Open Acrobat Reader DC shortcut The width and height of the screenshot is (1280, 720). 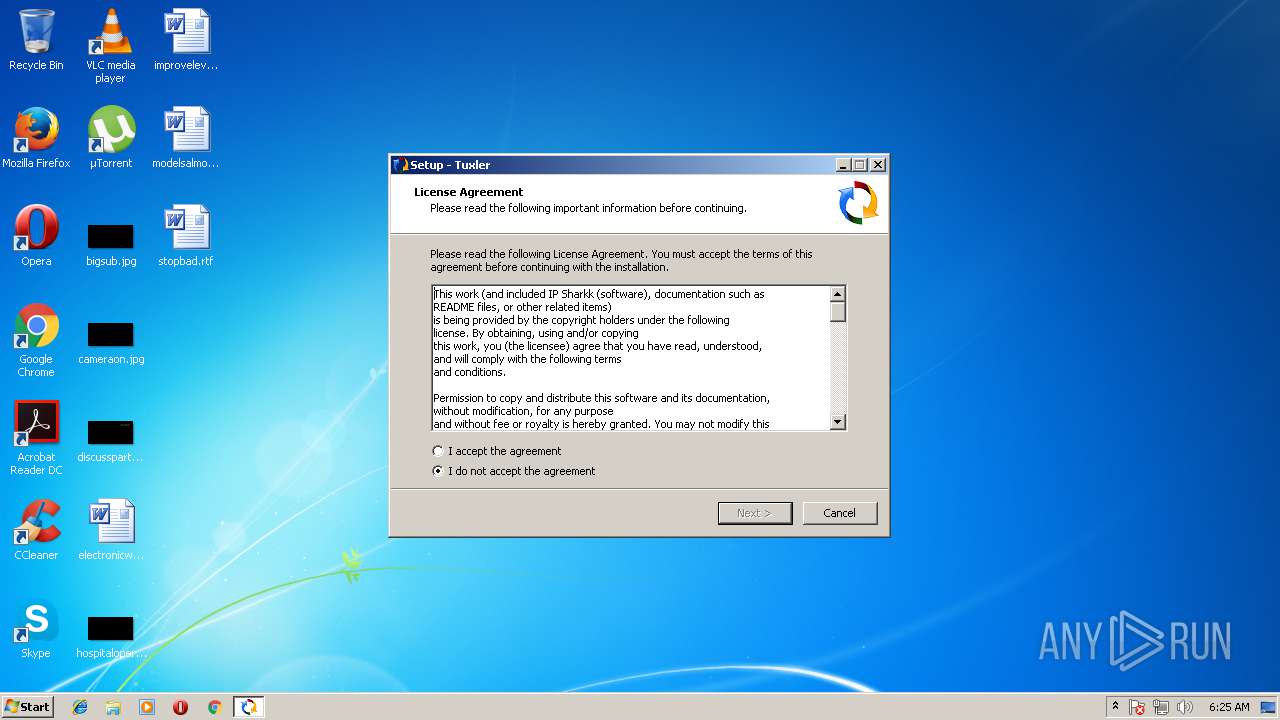[x=36, y=438]
